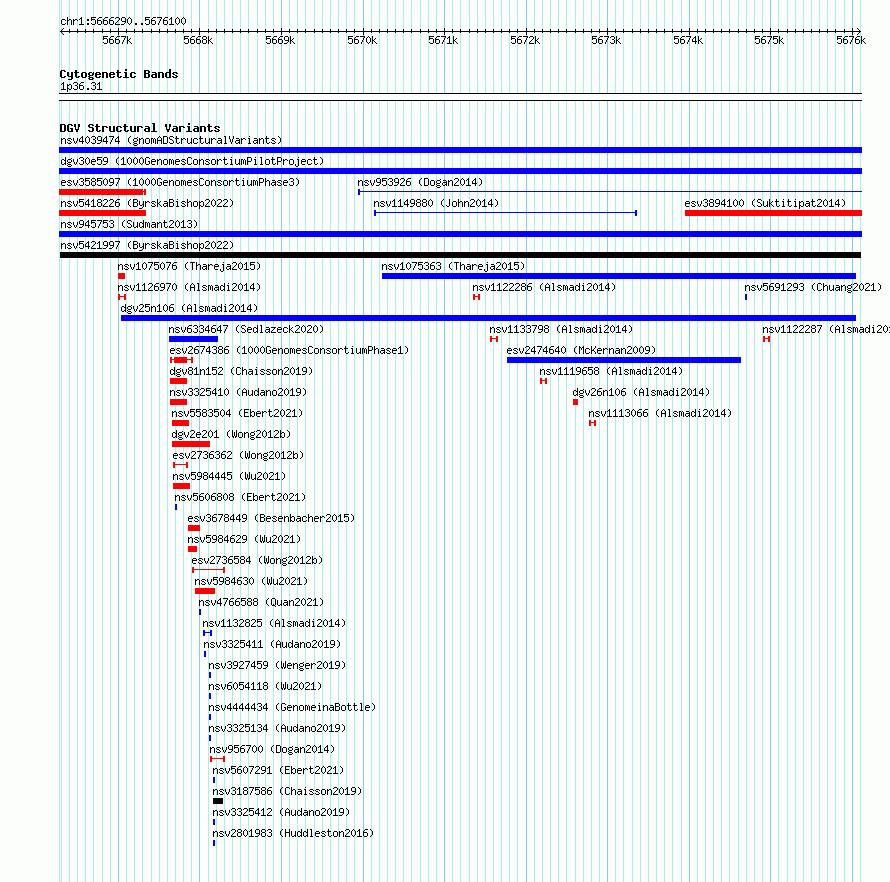Select dgv26n106 (Alsmadi2014) label
This screenshot has height=882, width=890.
(x=641, y=392)
